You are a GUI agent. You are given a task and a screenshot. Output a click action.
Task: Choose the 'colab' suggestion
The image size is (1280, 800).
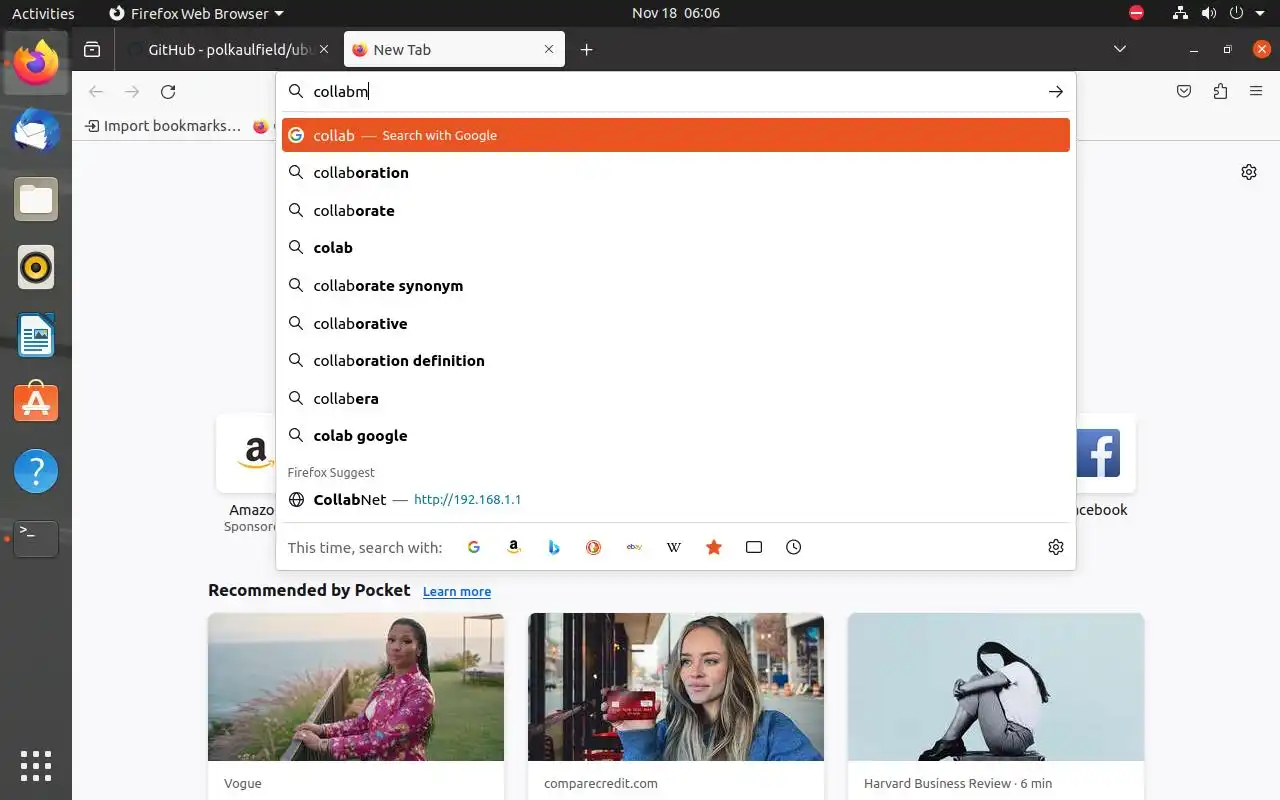[676, 248]
